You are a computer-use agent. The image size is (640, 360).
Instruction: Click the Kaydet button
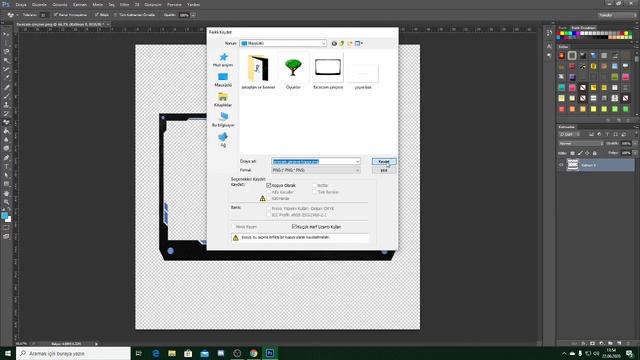pos(384,162)
